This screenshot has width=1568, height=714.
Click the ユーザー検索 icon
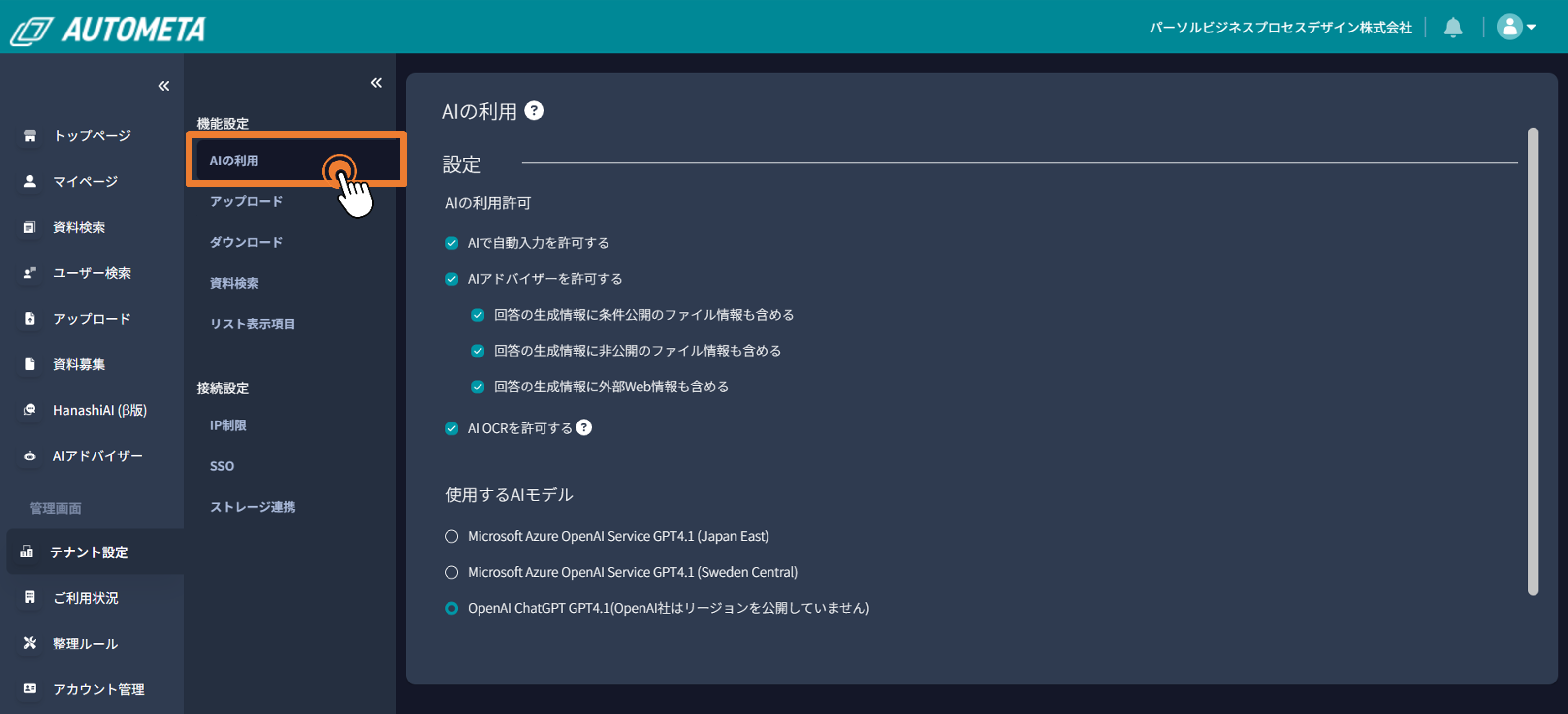point(30,273)
